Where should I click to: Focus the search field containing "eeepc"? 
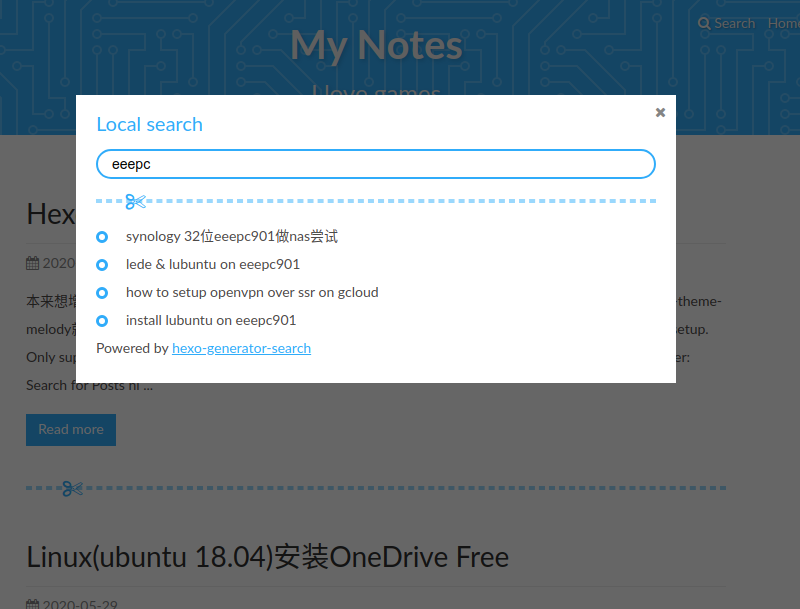(x=375, y=164)
